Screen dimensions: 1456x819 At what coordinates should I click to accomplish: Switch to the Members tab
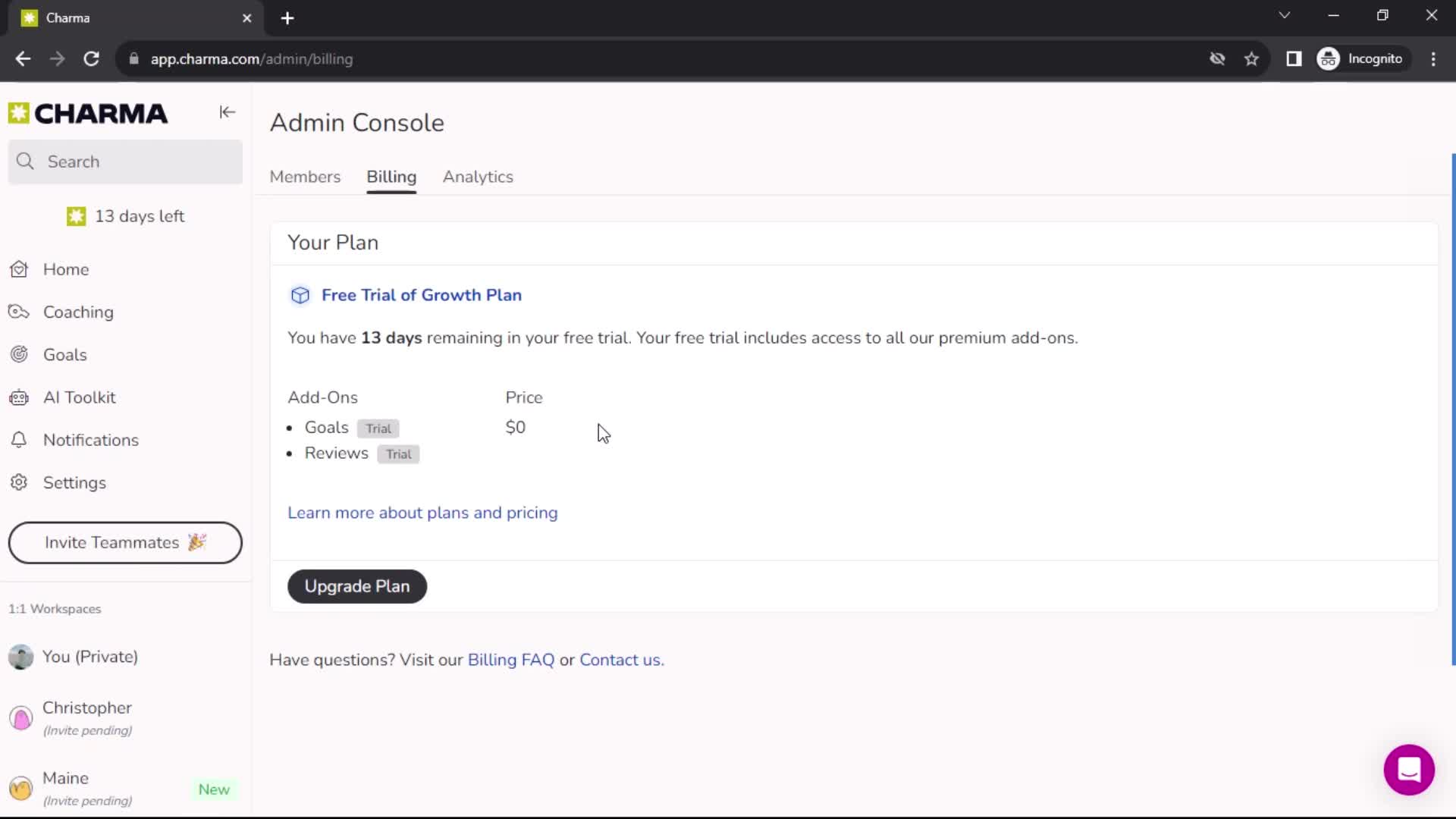click(x=305, y=177)
